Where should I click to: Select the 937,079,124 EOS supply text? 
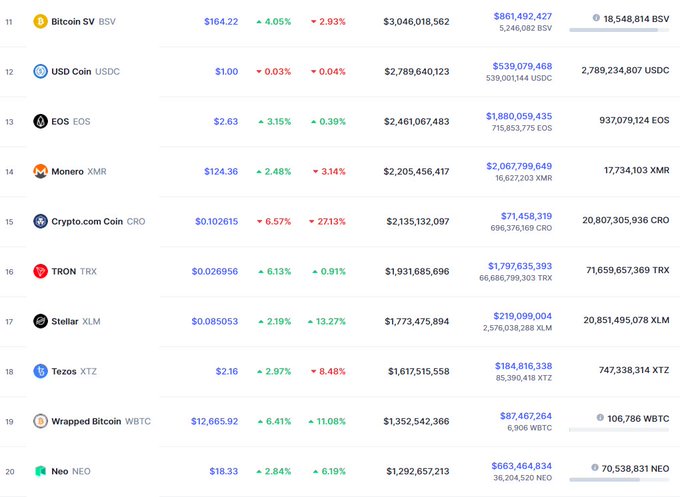point(634,120)
